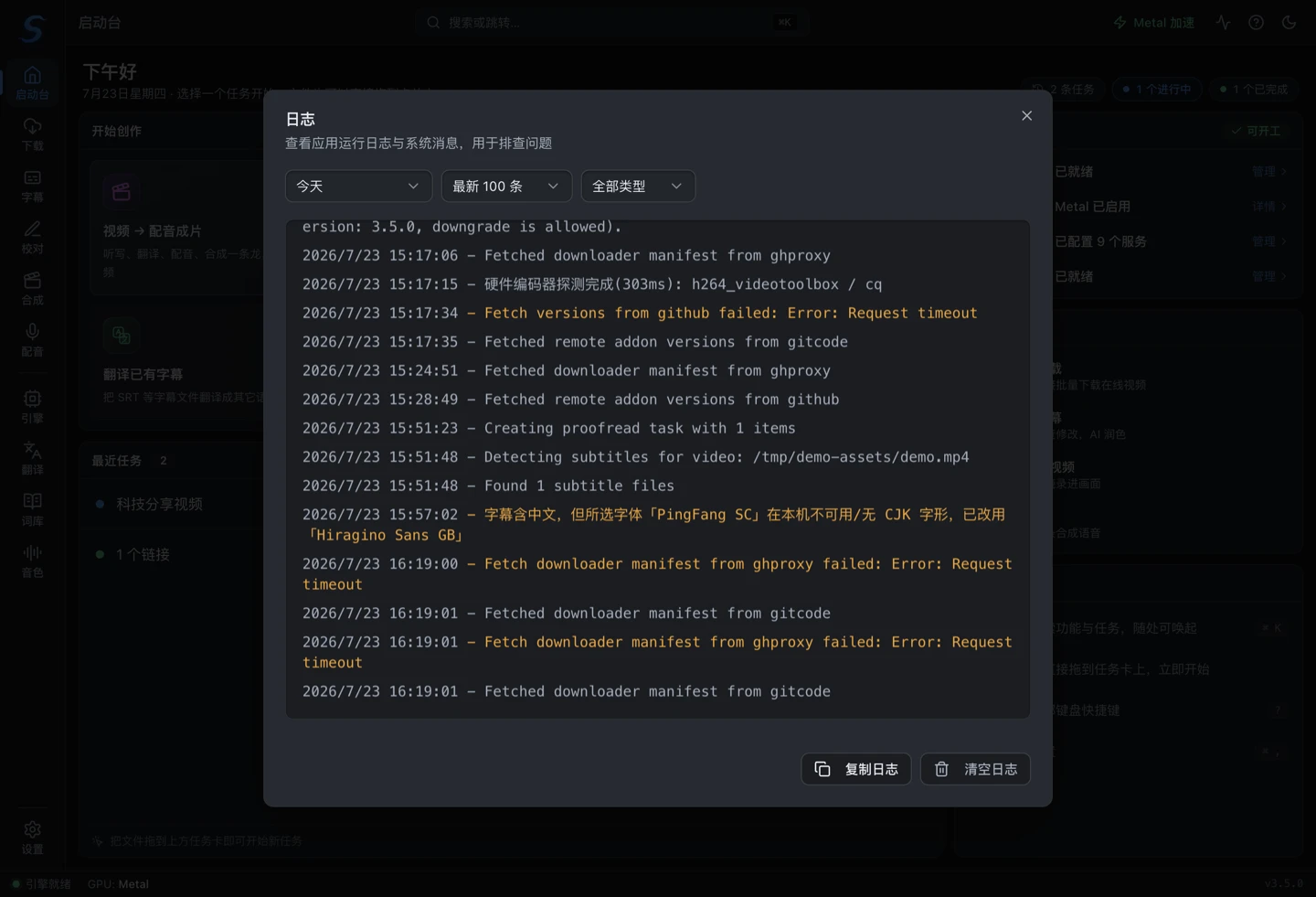Open the 最新 100 条 count dropdown
Viewport: 1316px width, 897px height.
506,186
